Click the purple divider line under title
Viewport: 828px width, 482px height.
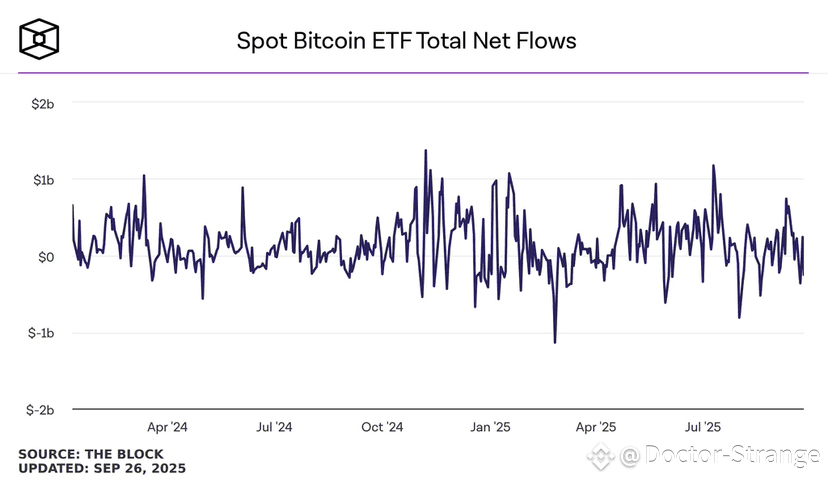click(413, 72)
